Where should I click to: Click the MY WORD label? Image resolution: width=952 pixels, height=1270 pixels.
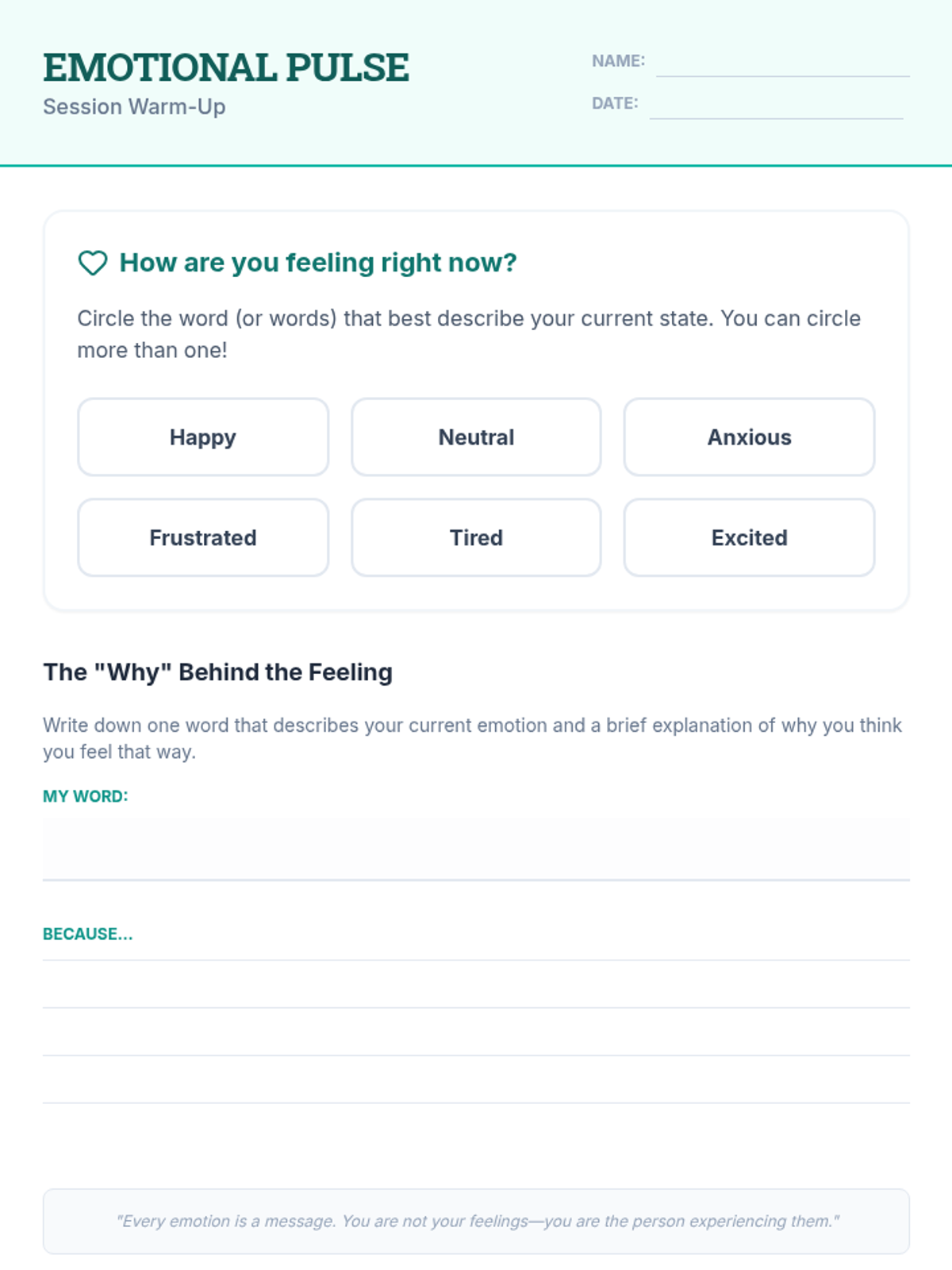(85, 796)
